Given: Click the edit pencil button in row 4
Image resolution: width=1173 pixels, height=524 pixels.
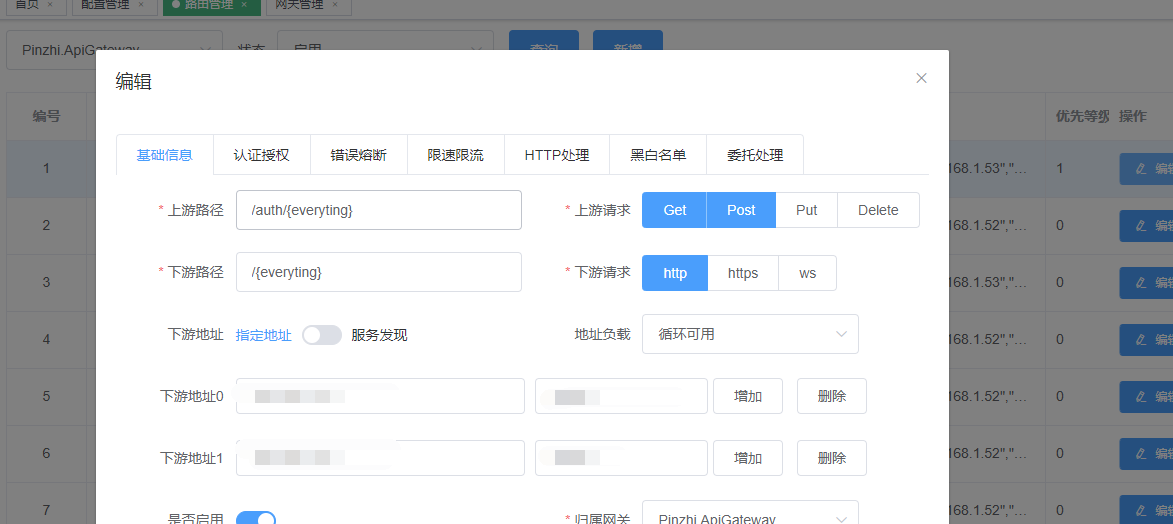Looking at the screenshot, I should (1146, 339).
